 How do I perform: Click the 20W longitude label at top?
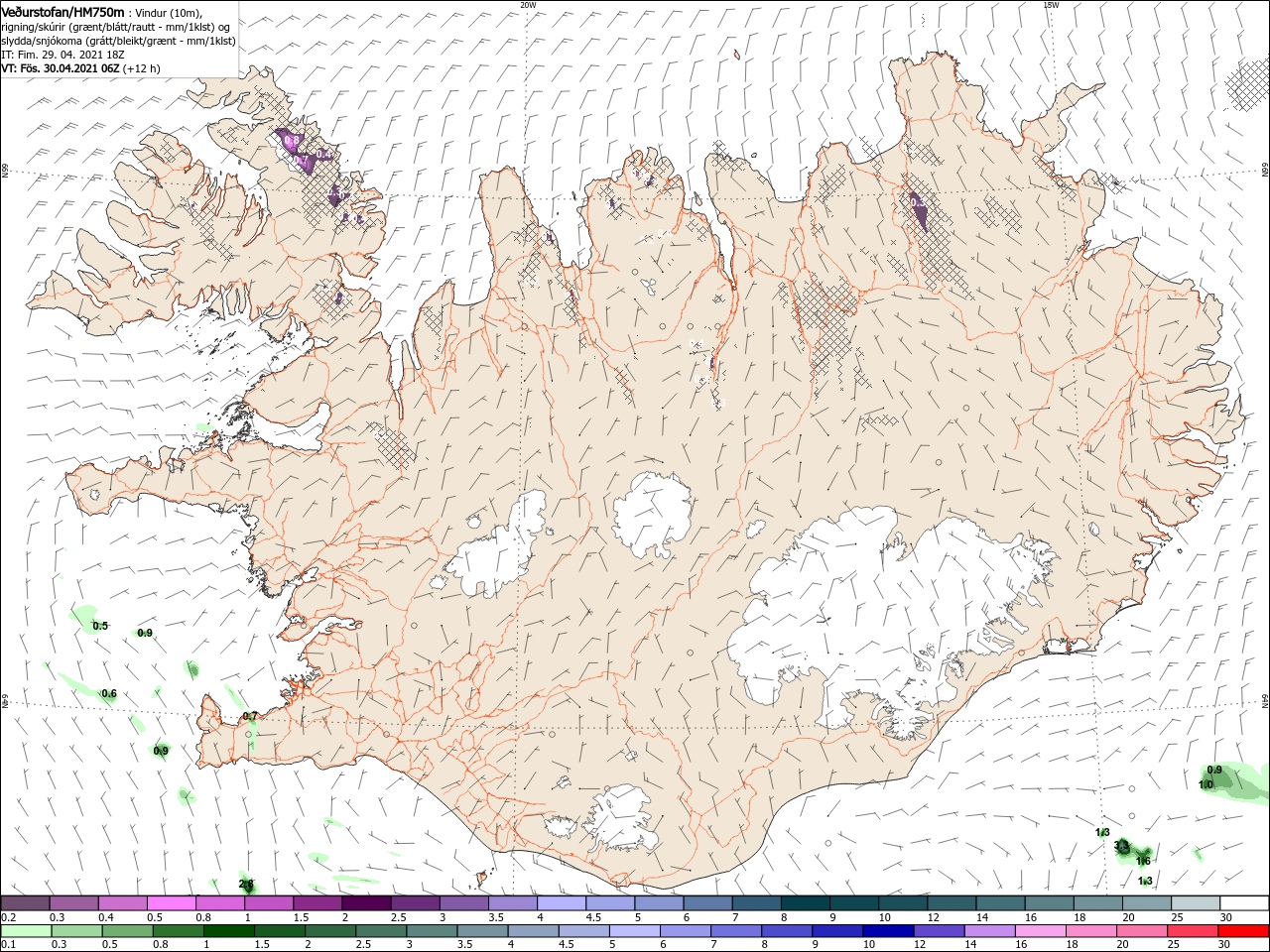point(528,4)
